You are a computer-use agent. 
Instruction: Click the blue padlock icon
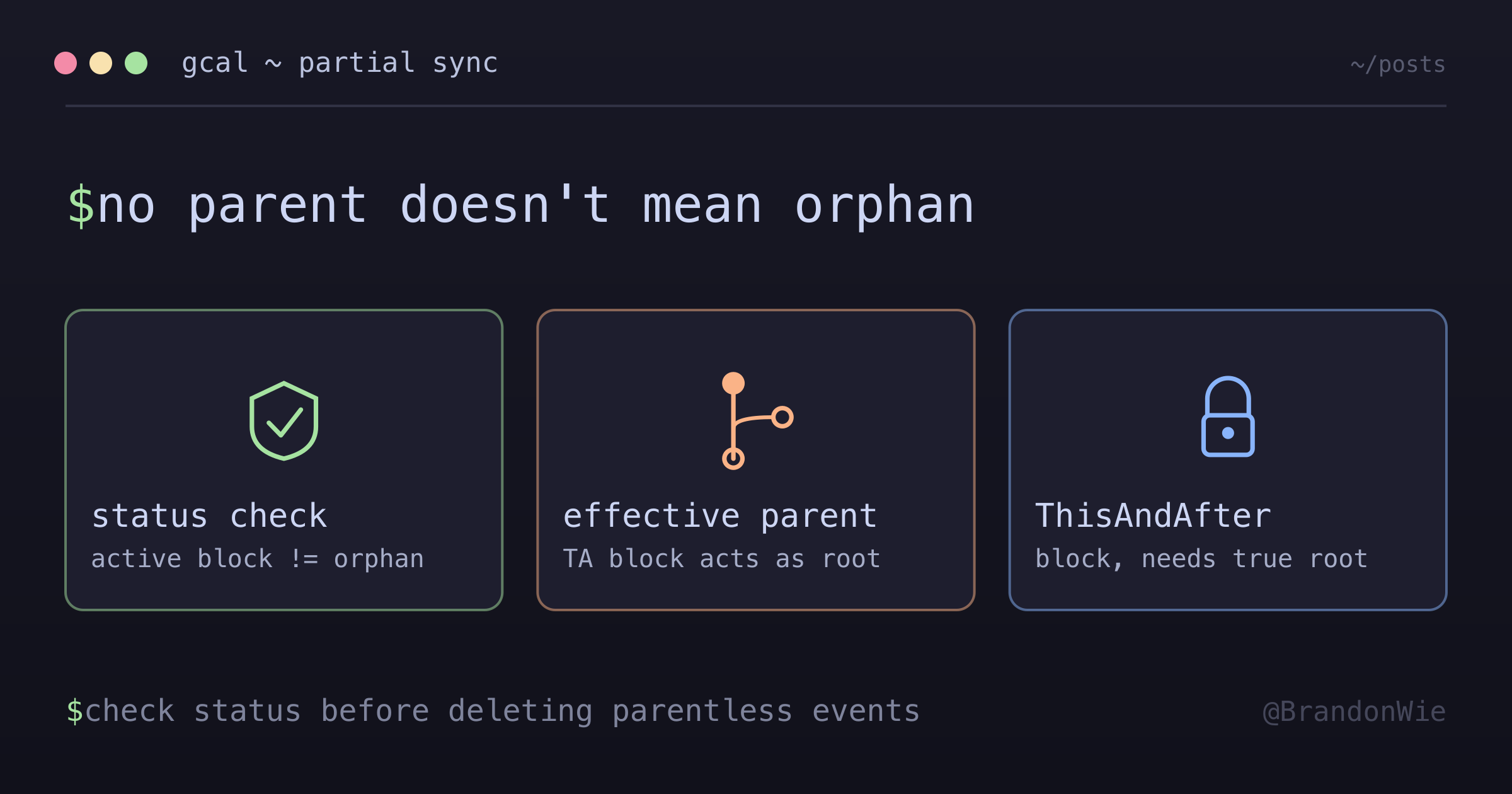(1228, 417)
